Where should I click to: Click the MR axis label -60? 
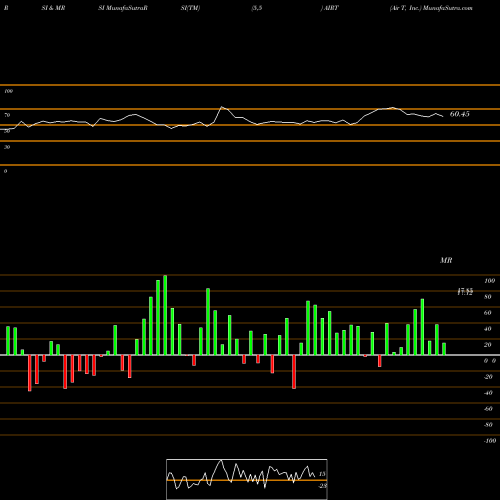pyautogui.click(x=488, y=409)
